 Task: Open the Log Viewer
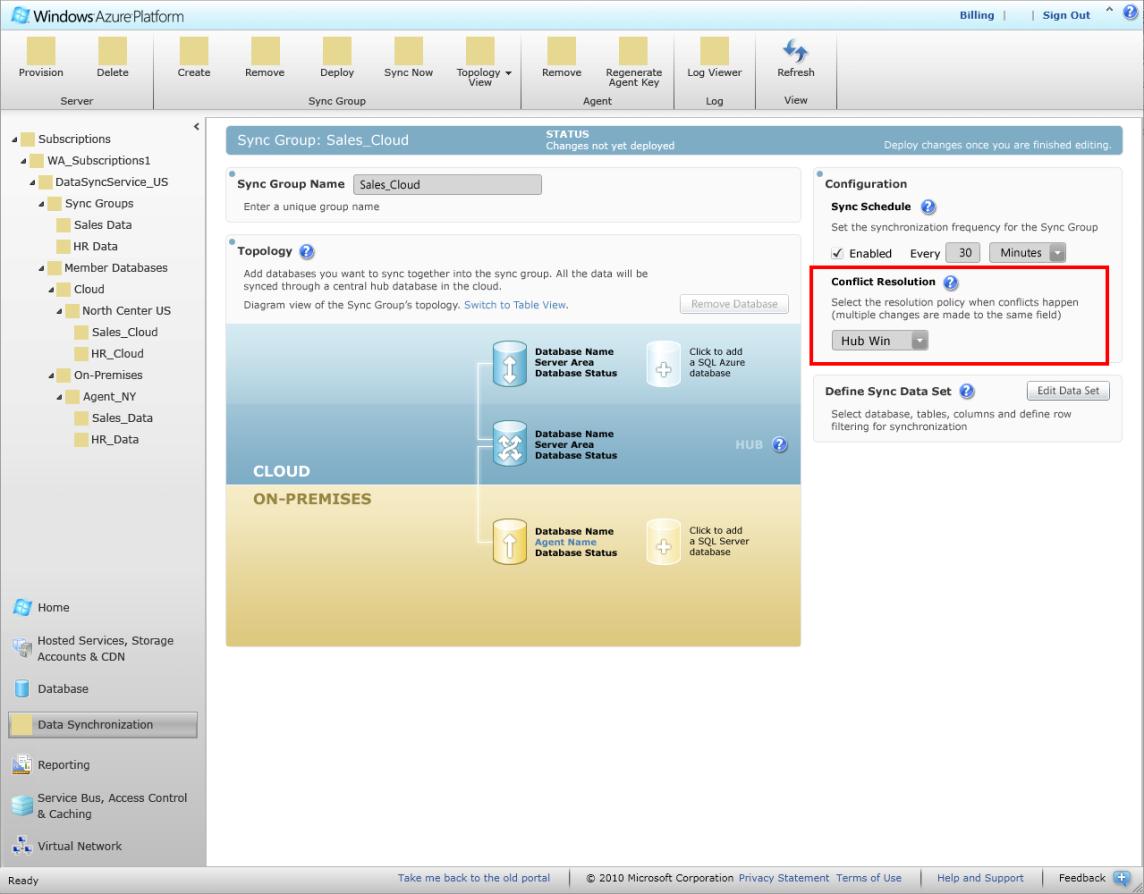pos(714,51)
